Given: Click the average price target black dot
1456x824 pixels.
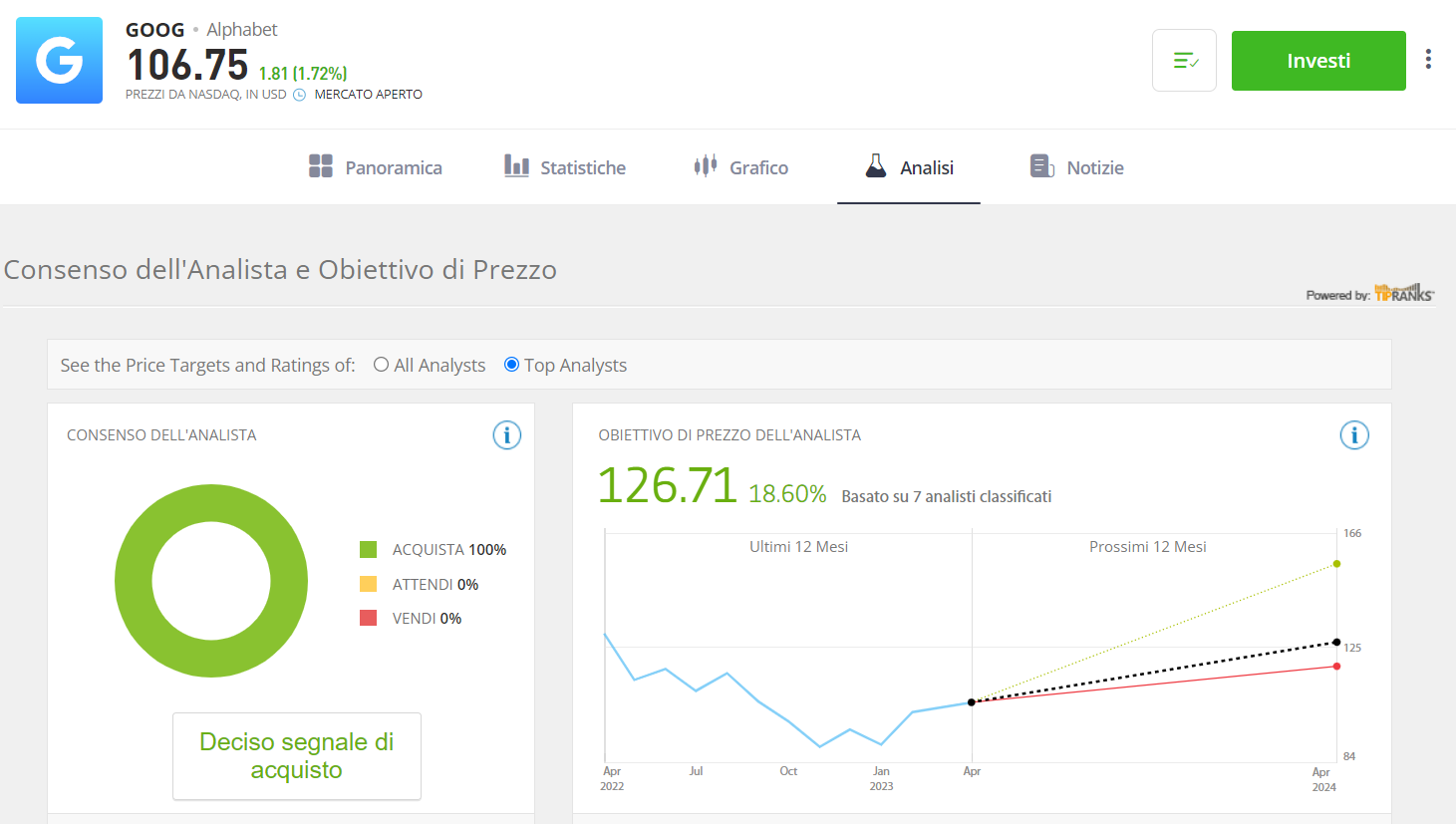Looking at the screenshot, I should (1336, 642).
